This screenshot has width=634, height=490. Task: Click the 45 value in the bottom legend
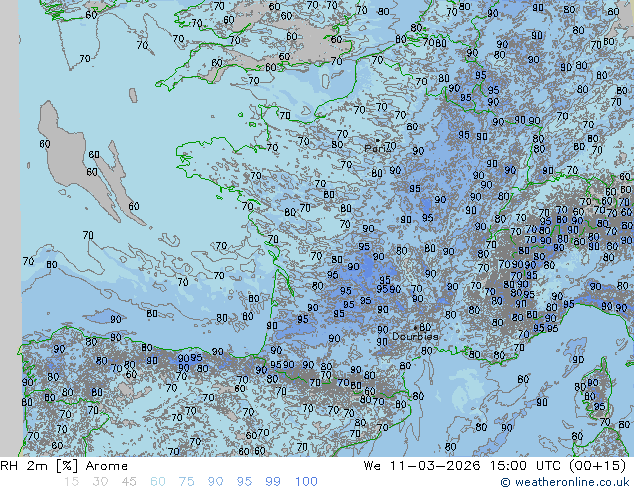129,482
